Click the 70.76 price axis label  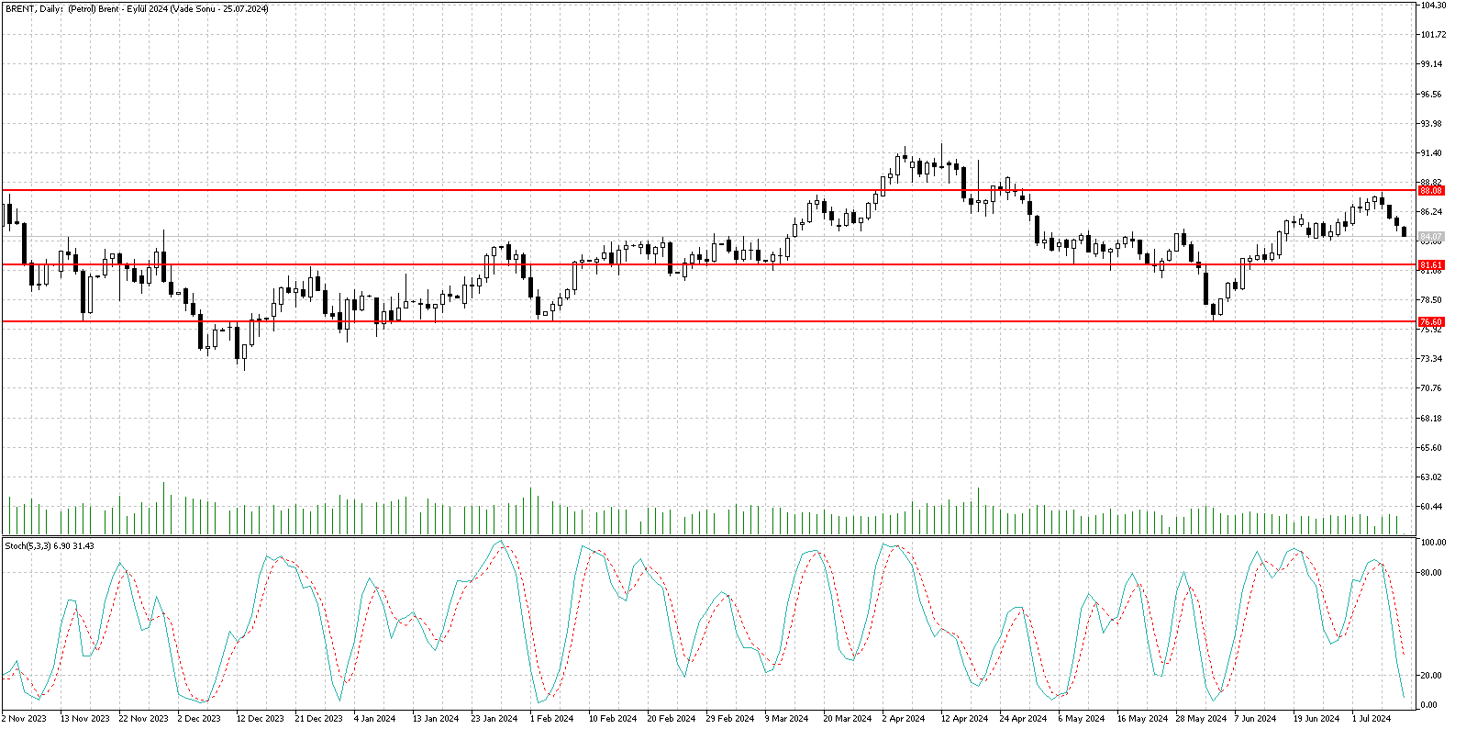(1432, 389)
